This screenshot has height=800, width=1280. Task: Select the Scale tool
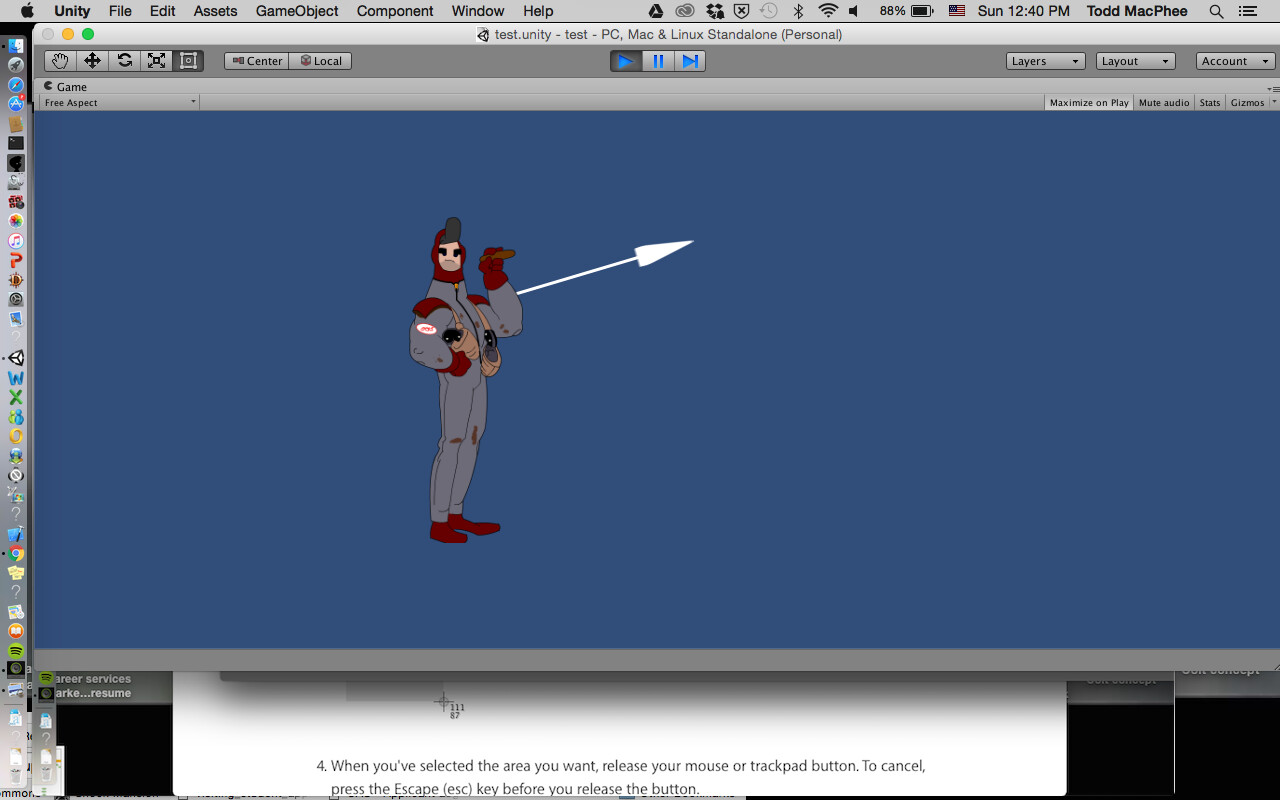(156, 60)
